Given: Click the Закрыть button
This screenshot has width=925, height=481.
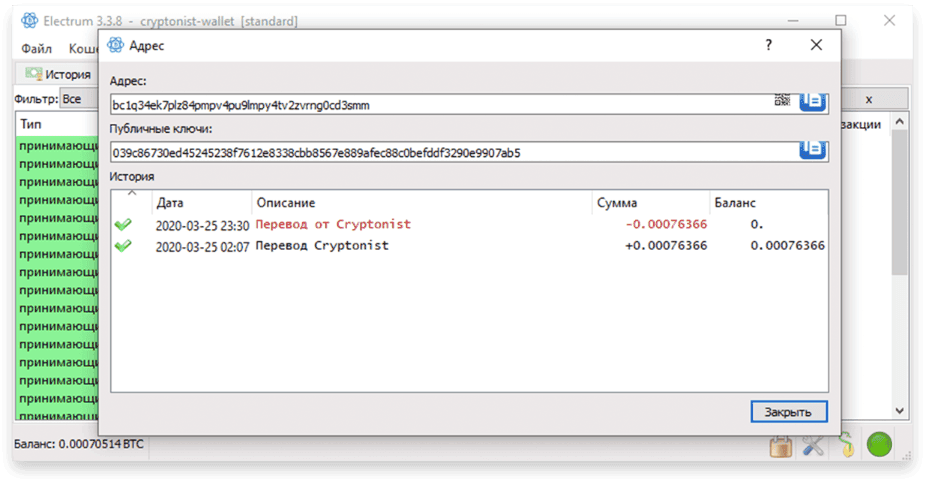Looking at the screenshot, I should pos(789,412).
